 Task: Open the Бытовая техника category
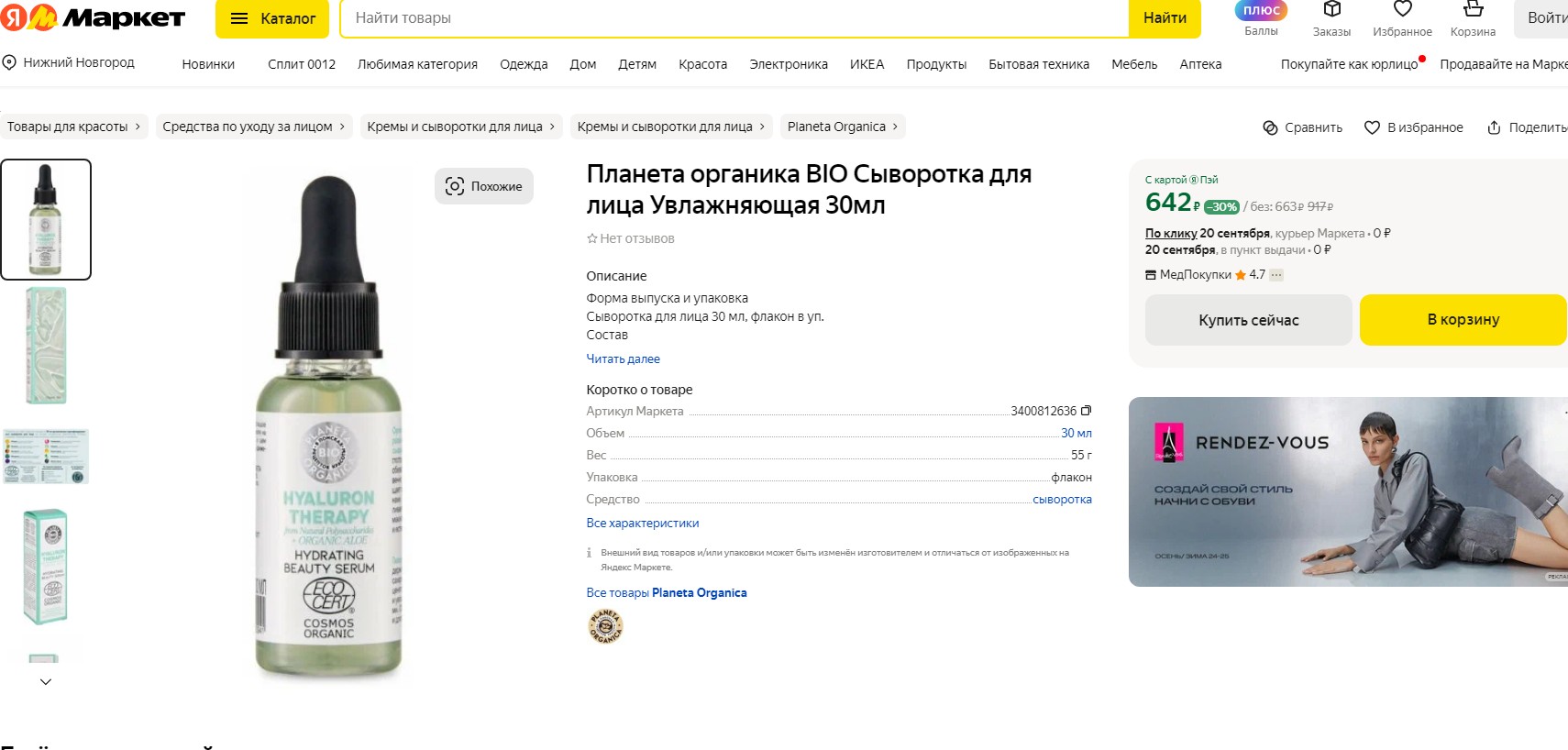[x=1039, y=64]
